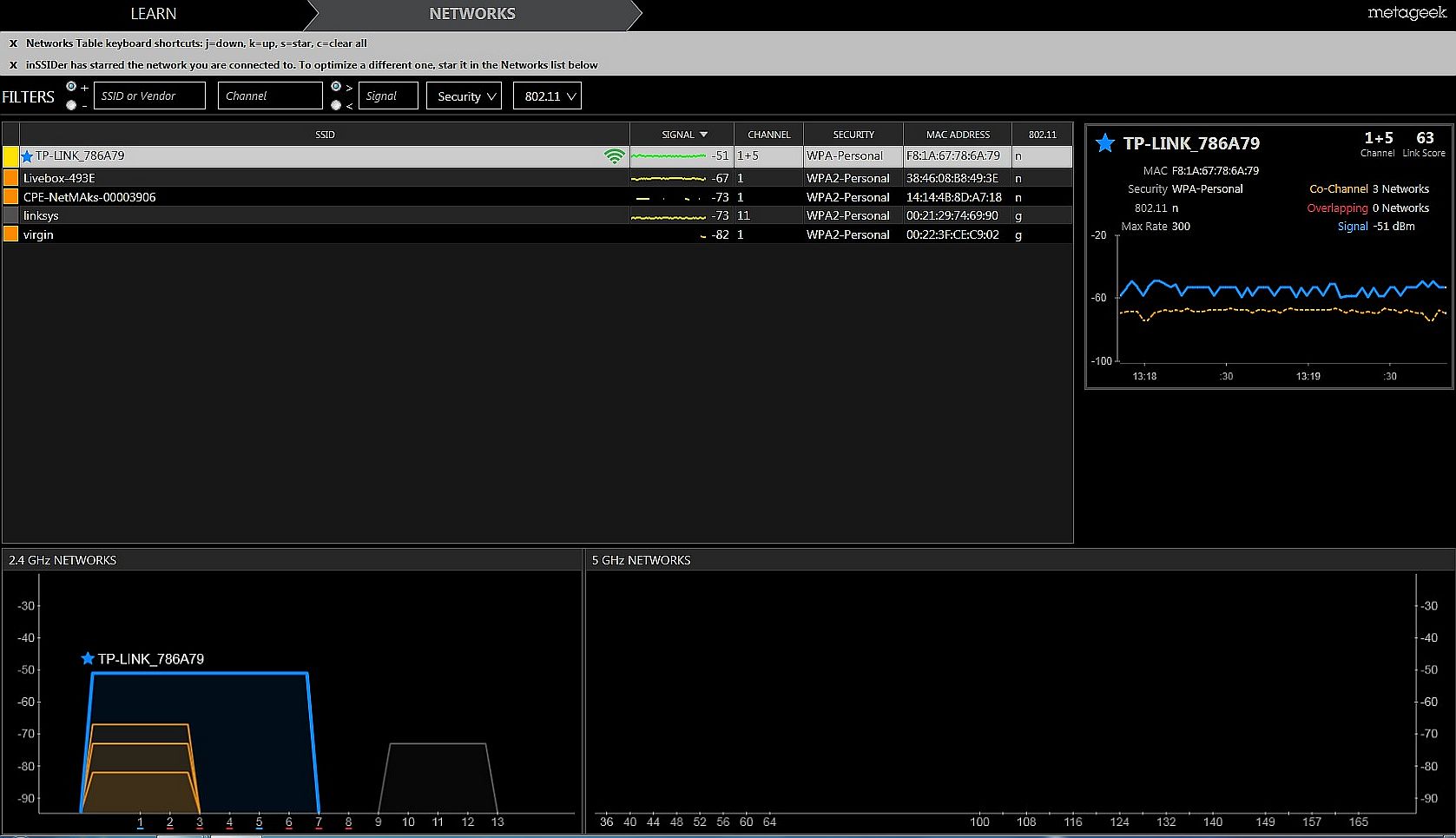Screen dimensions: 1456x838
Task: Click the TP-LINK_786A79 label in 2.4 GHz chart
Action: coord(151,659)
